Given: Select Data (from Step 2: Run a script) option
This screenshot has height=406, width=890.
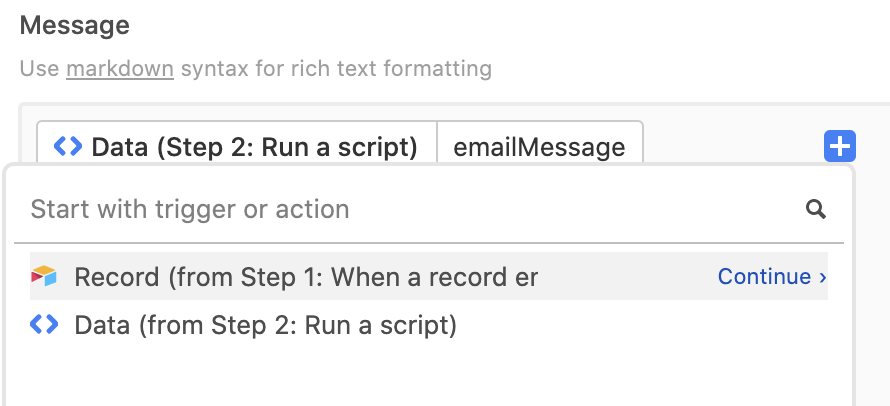Looking at the screenshot, I should 429,325.
